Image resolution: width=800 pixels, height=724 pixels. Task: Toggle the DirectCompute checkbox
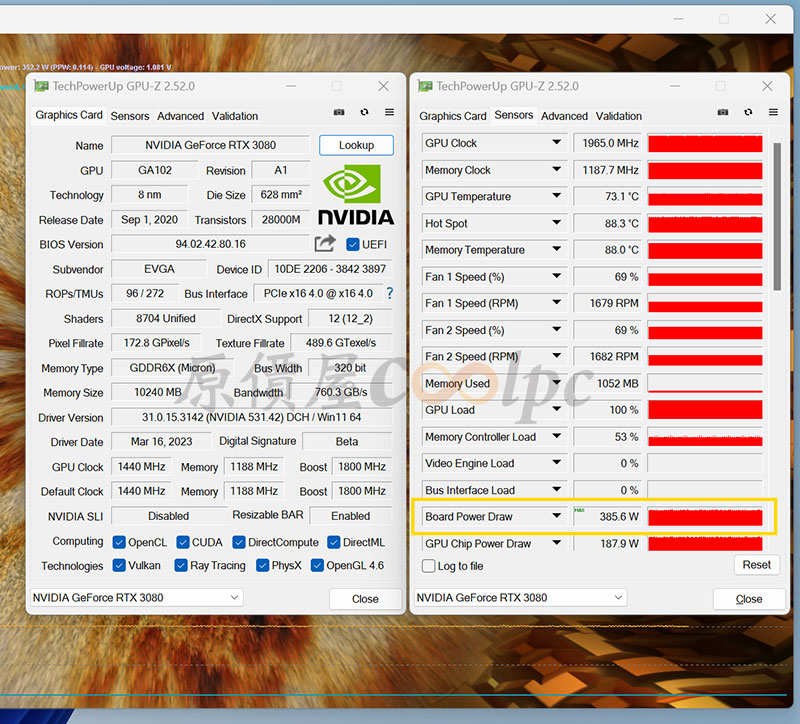239,542
